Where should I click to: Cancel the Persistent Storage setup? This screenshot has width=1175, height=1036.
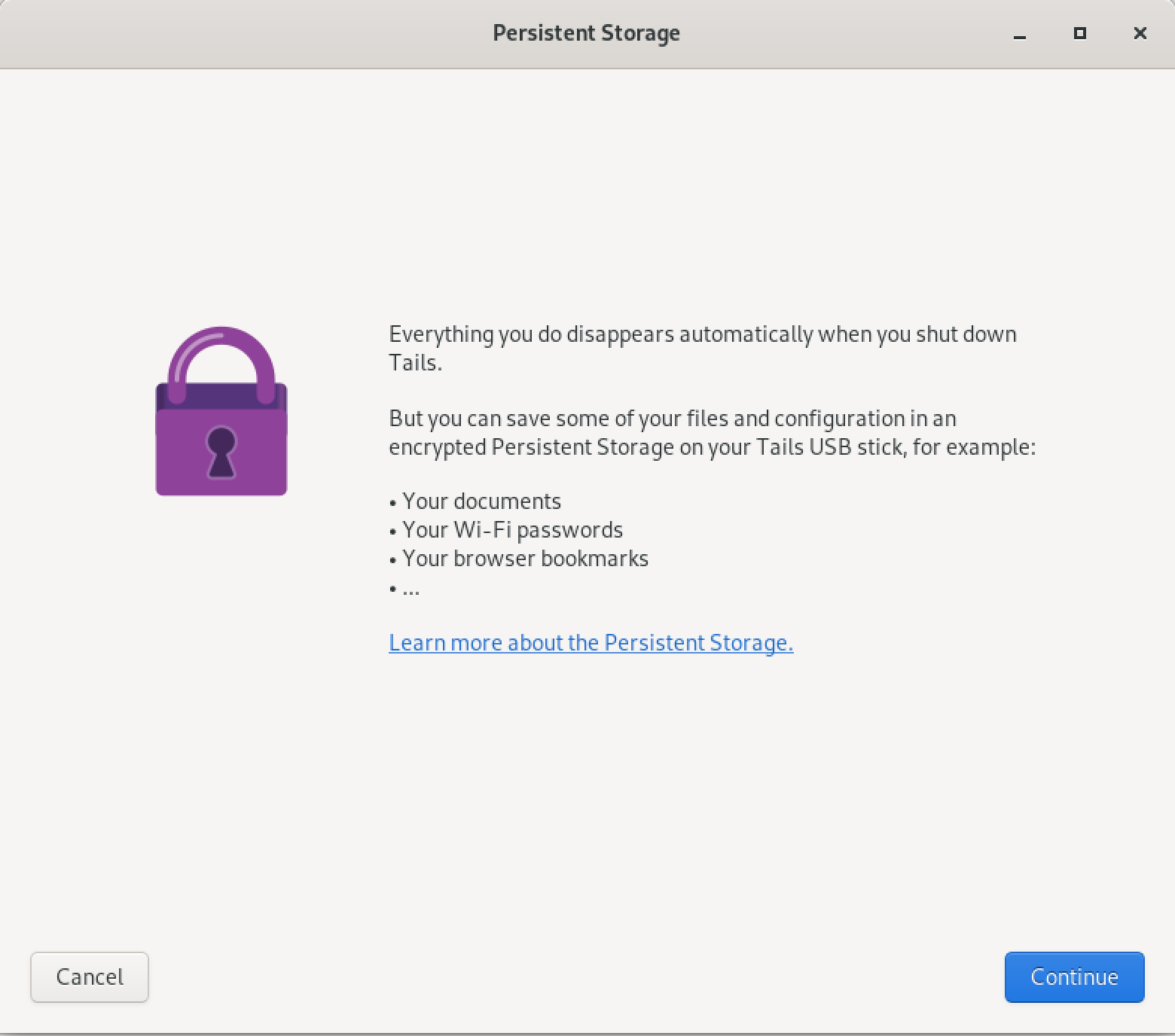coord(90,977)
